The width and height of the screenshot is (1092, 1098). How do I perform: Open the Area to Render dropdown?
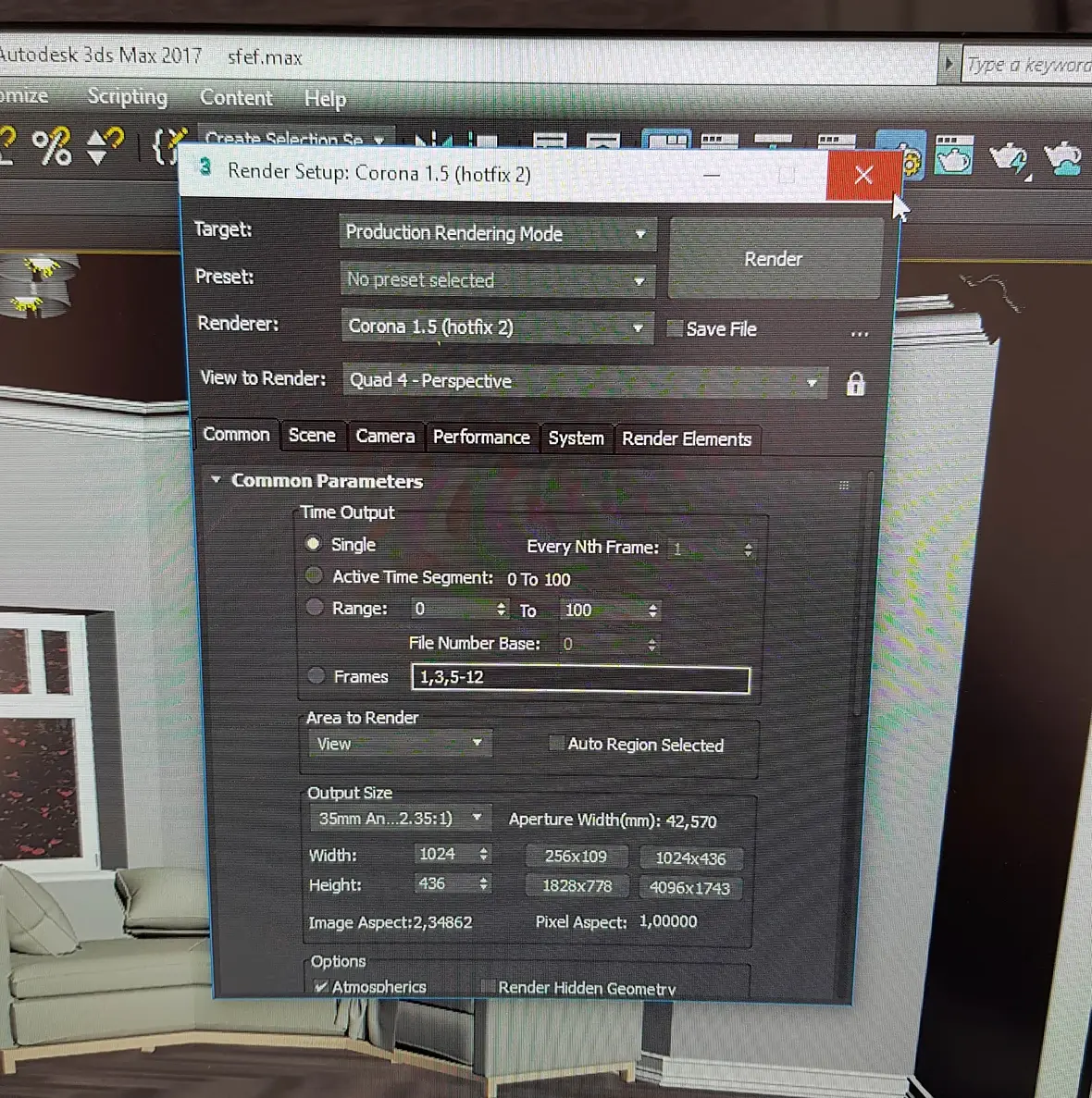[x=400, y=744]
